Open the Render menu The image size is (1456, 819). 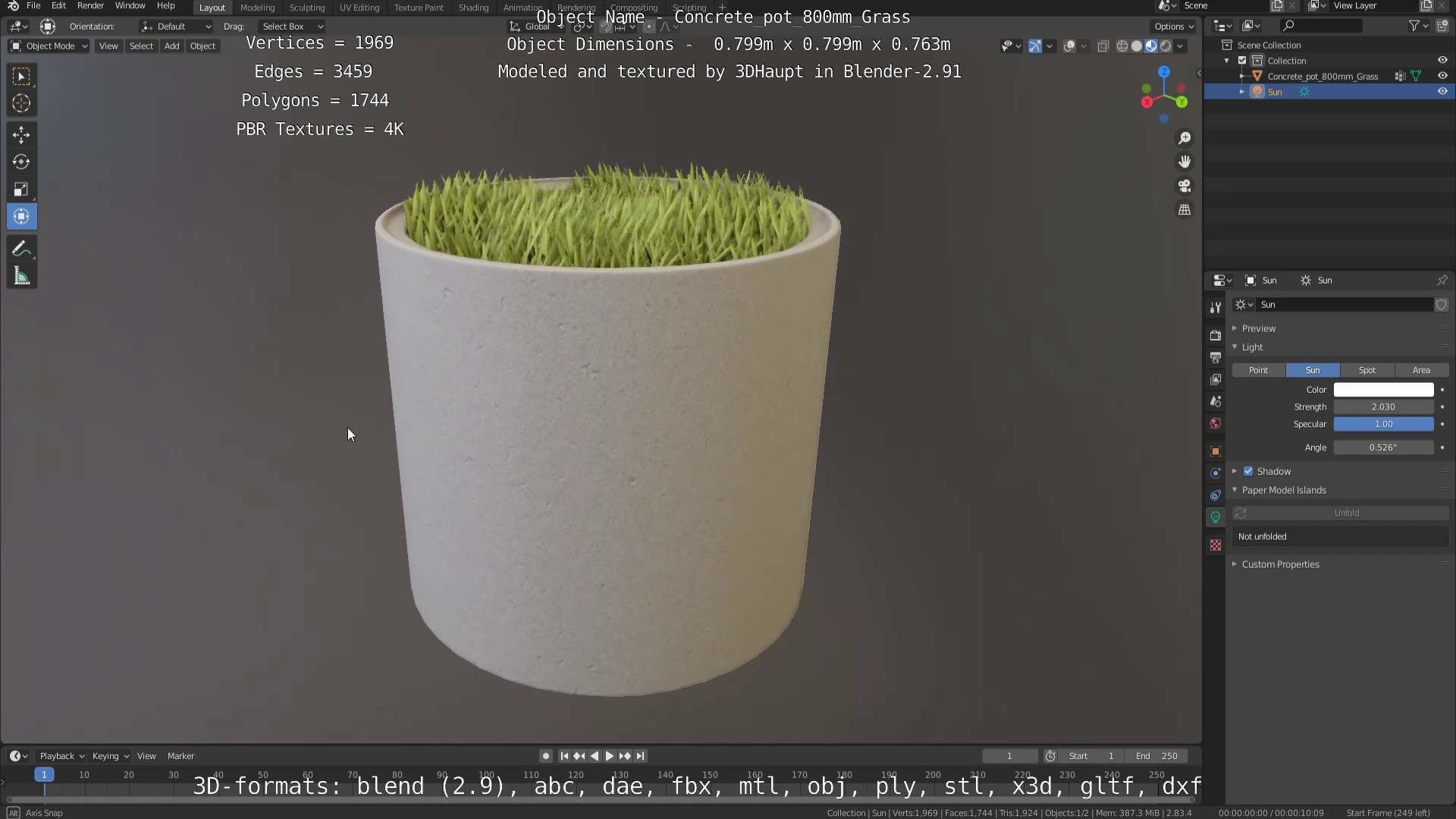(x=90, y=6)
